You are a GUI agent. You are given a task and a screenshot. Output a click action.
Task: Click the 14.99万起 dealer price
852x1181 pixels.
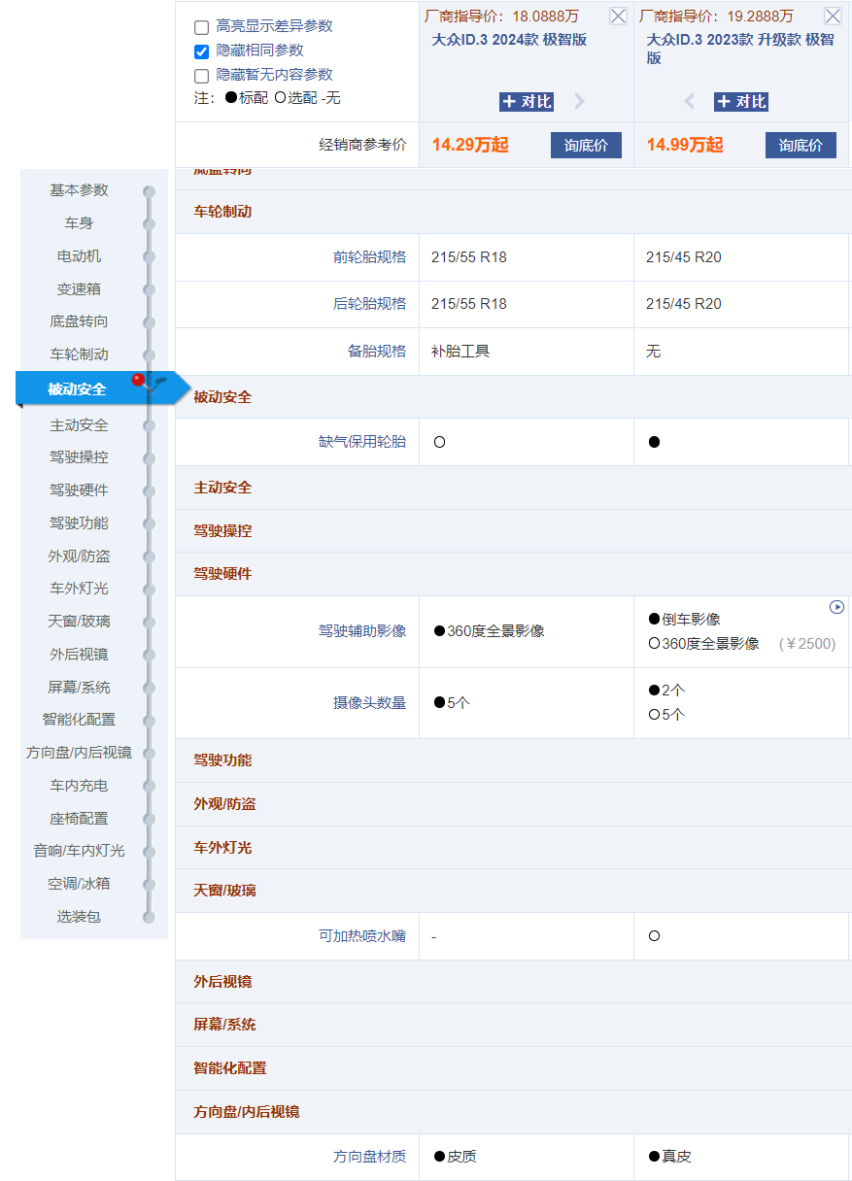[x=685, y=145]
